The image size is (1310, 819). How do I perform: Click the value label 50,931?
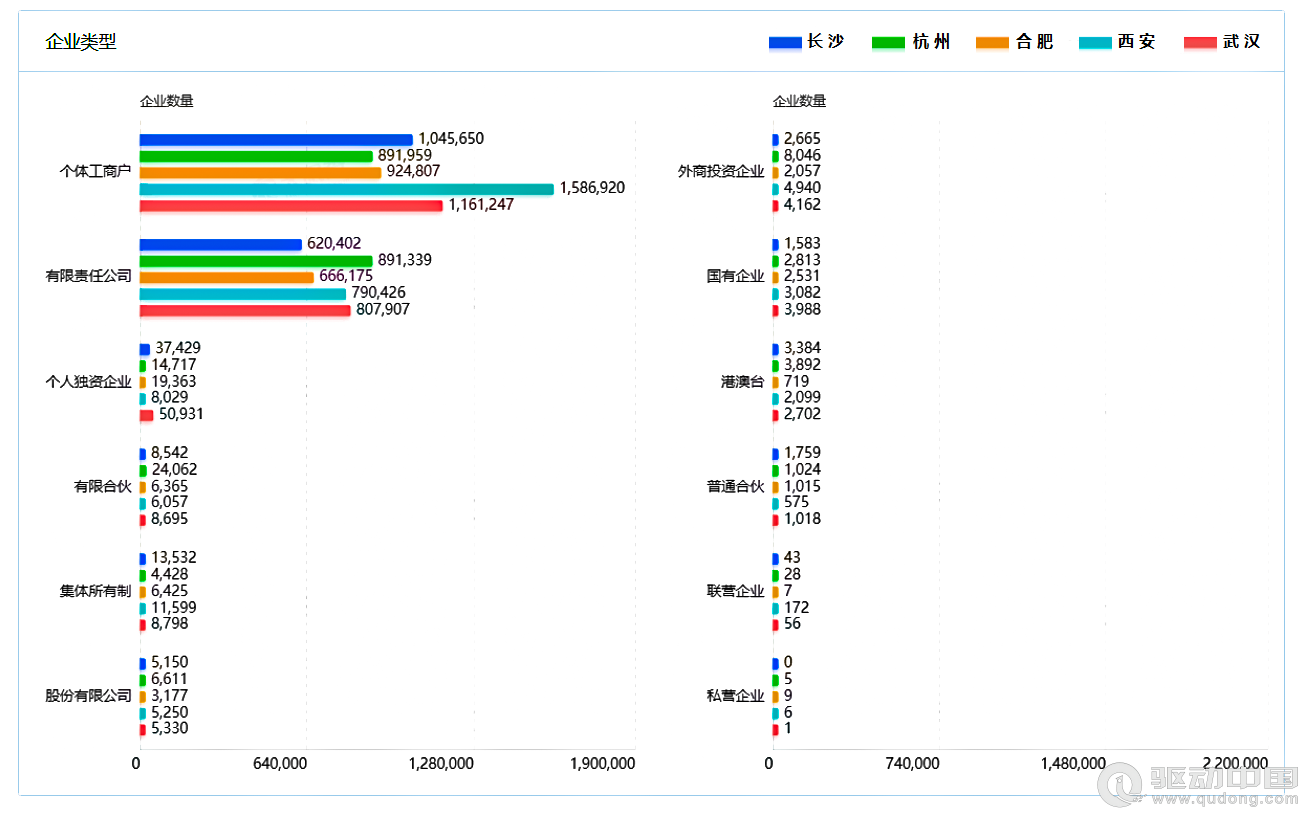[x=181, y=414]
